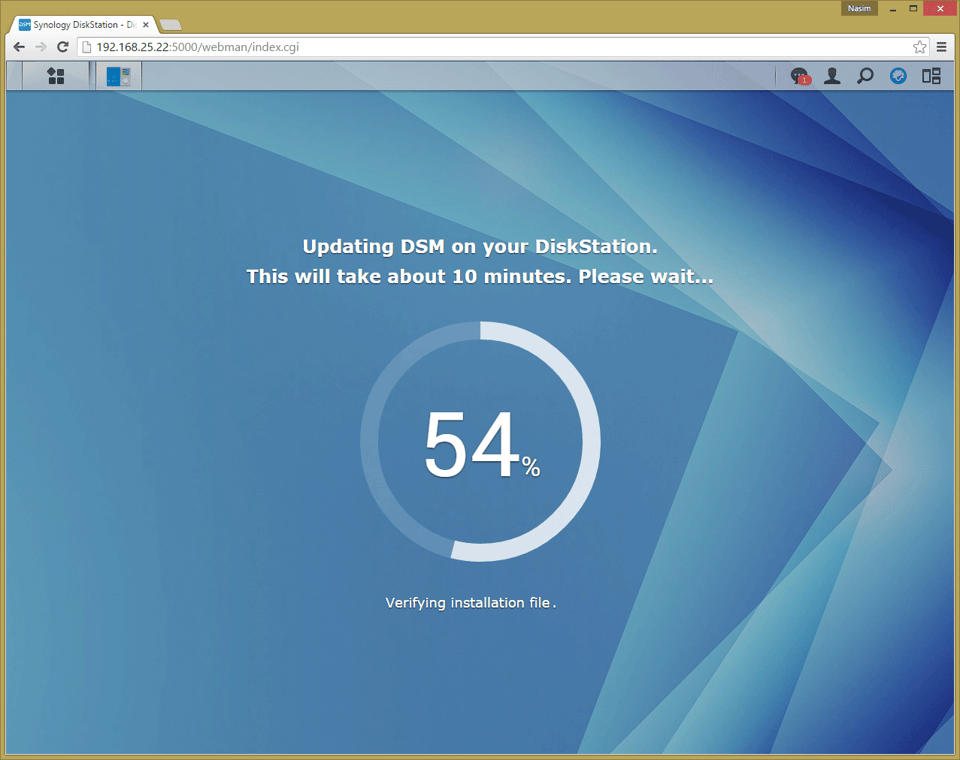This screenshot has width=960, height=760.
Task: Click the browser forward arrow
Action: coord(41,47)
